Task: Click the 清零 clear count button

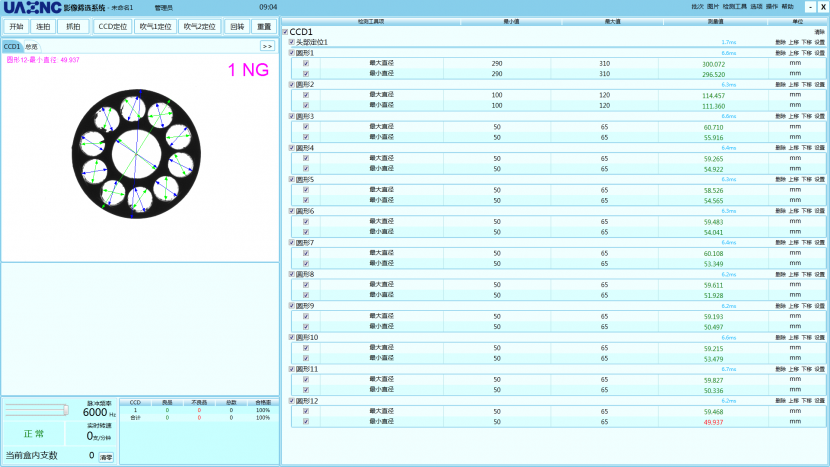Action: 106,457
